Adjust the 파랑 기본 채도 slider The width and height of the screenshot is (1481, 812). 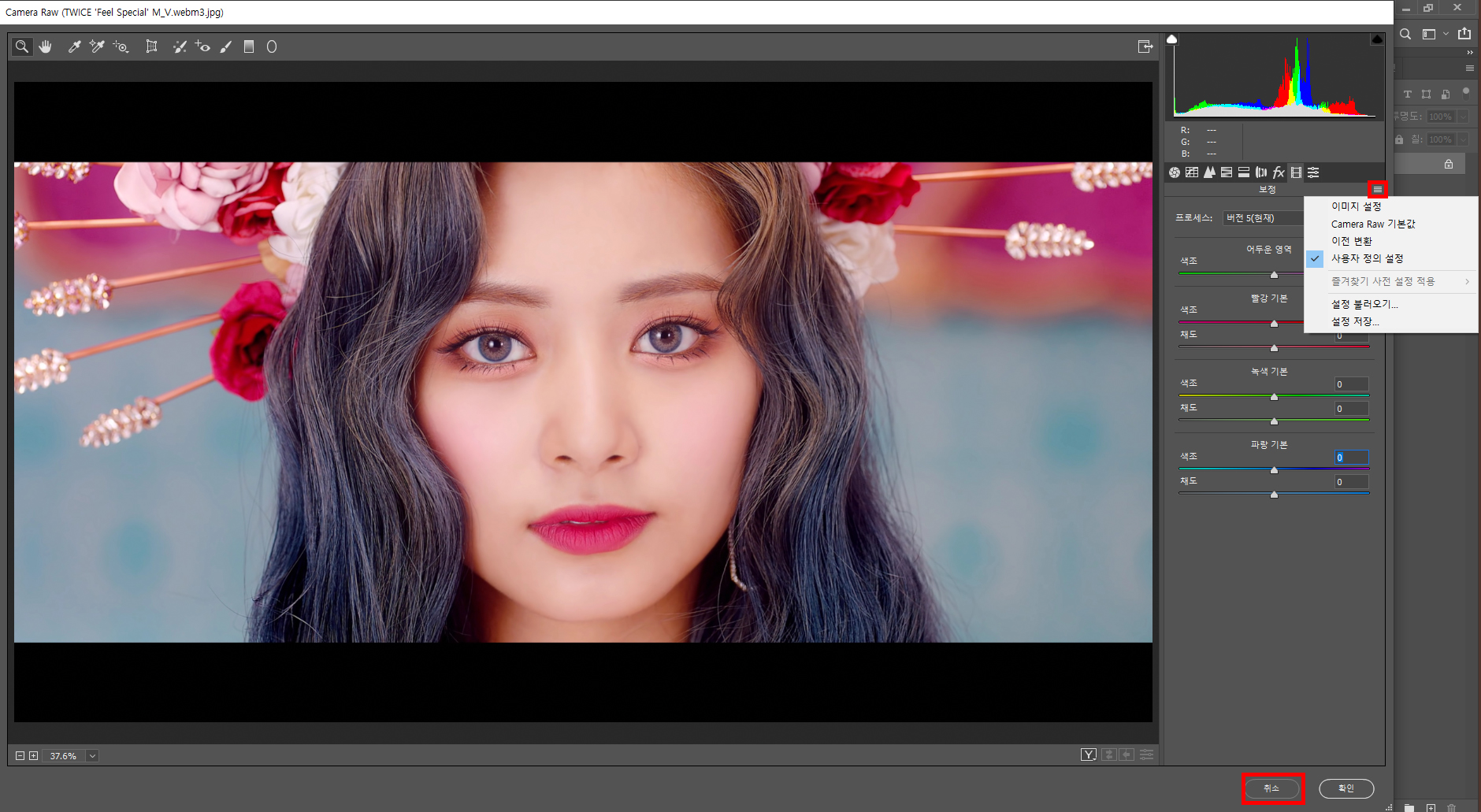[x=1274, y=494]
